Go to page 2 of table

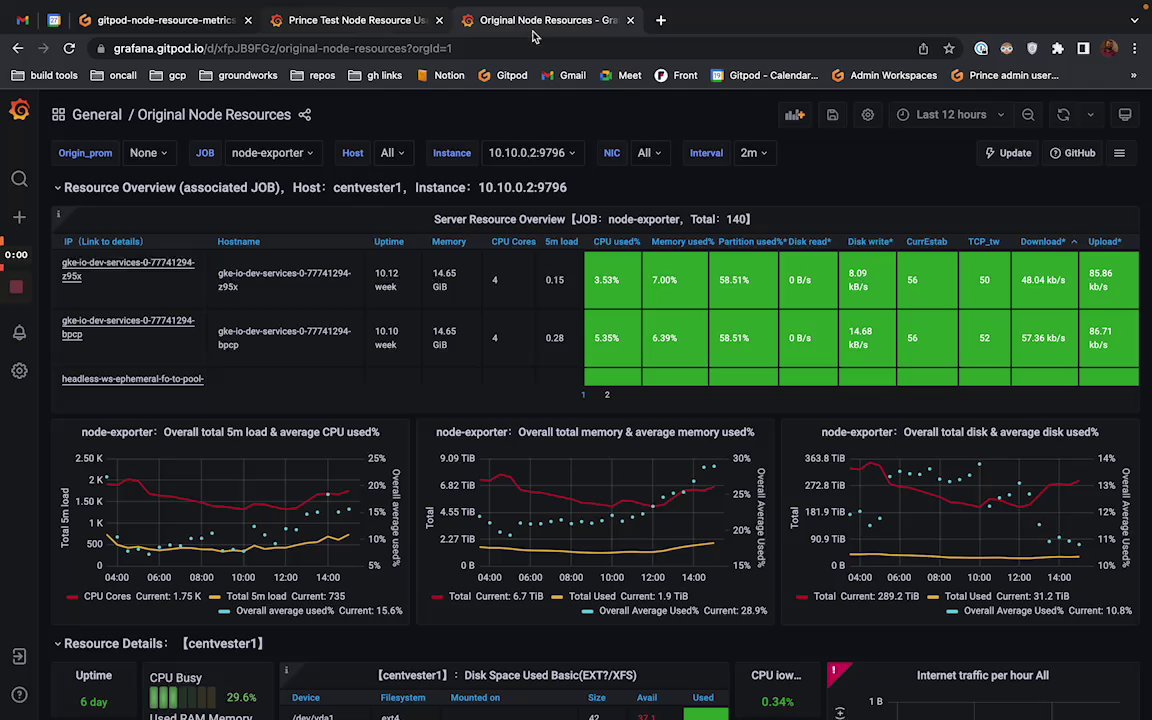[x=607, y=395]
